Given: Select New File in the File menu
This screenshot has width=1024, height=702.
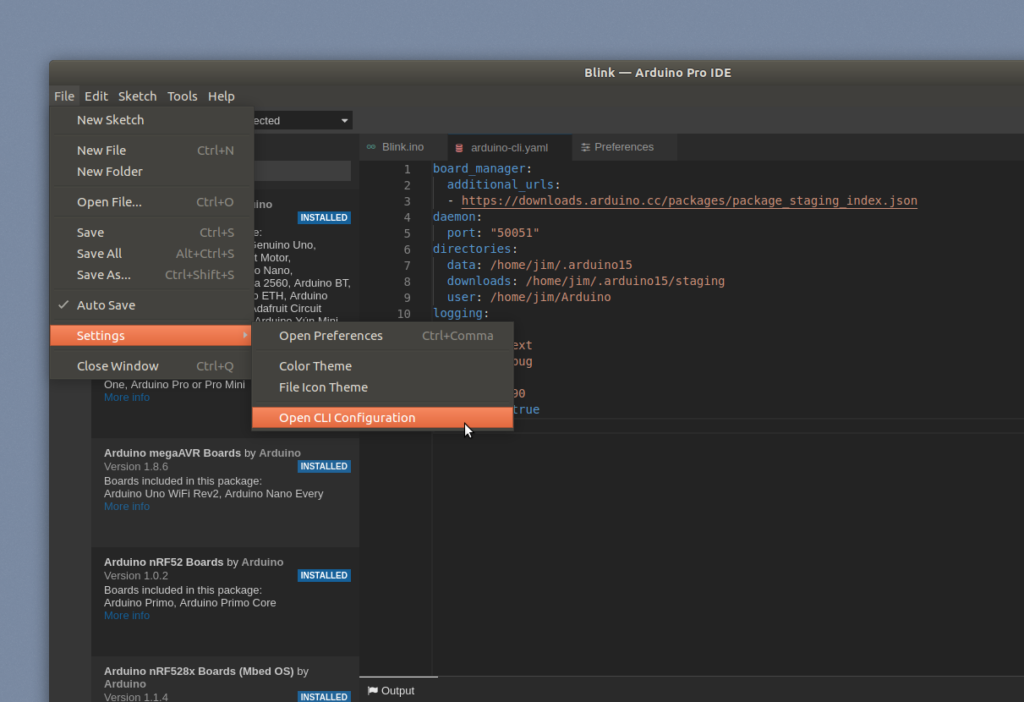Looking at the screenshot, I should point(152,150).
